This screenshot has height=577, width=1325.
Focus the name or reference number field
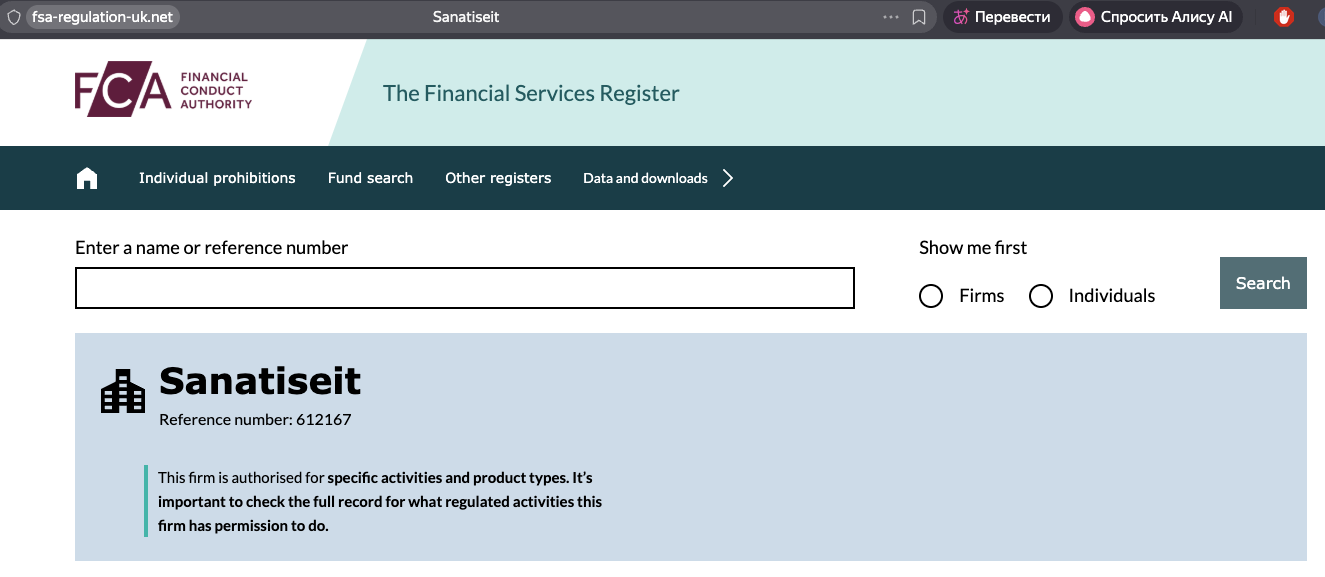(x=465, y=288)
